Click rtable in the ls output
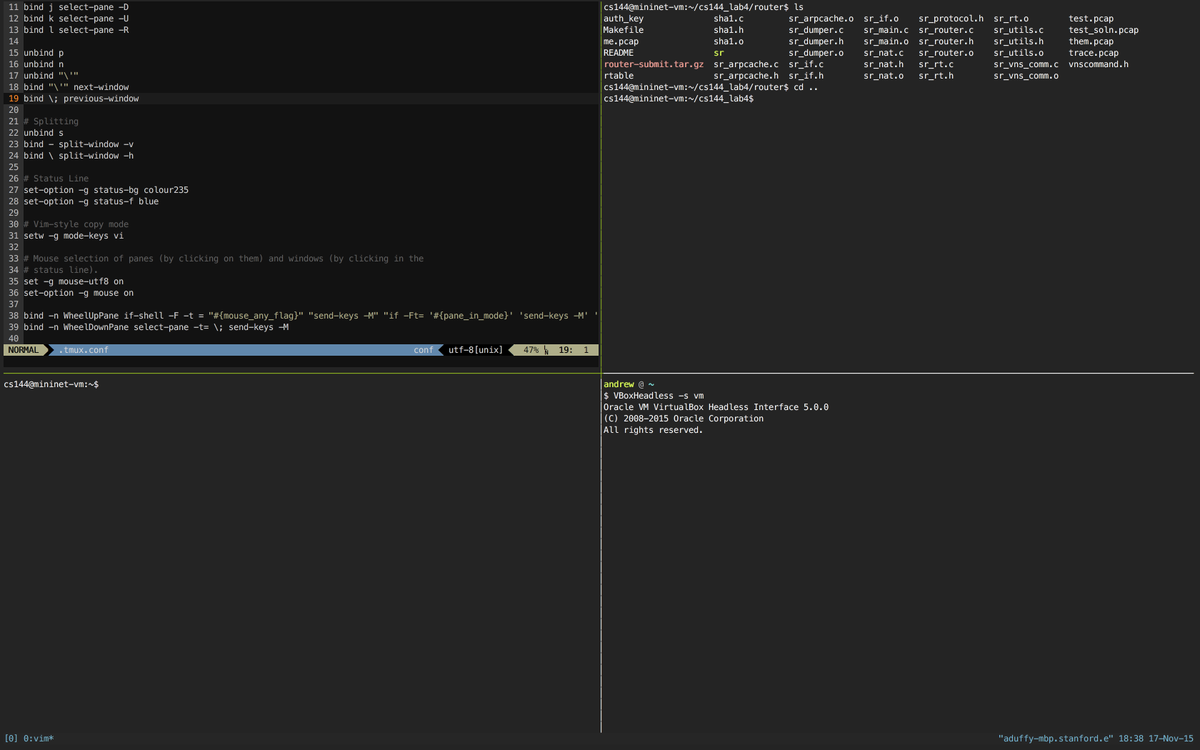Viewport: 1200px width, 750px height. tap(619, 75)
